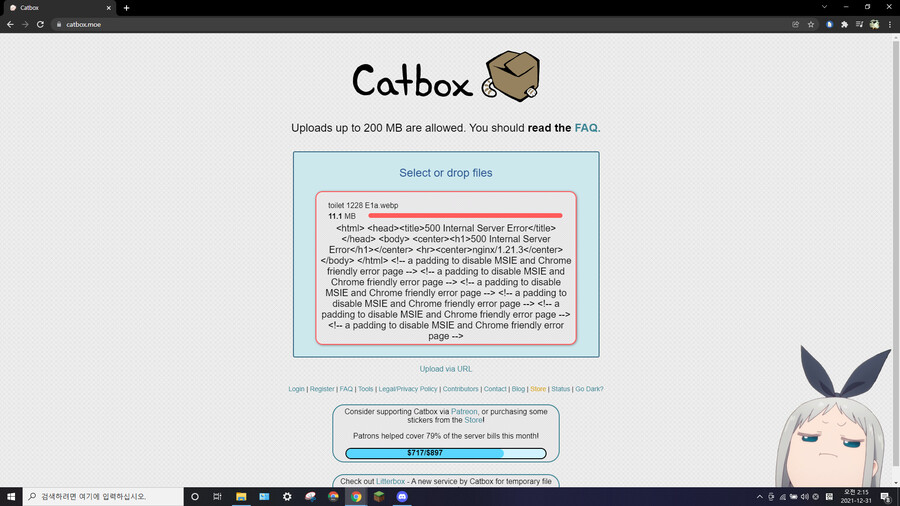Open the Minecraft grass block taskbar icon
The height and width of the screenshot is (506, 900).
click(x=379, y=496)
